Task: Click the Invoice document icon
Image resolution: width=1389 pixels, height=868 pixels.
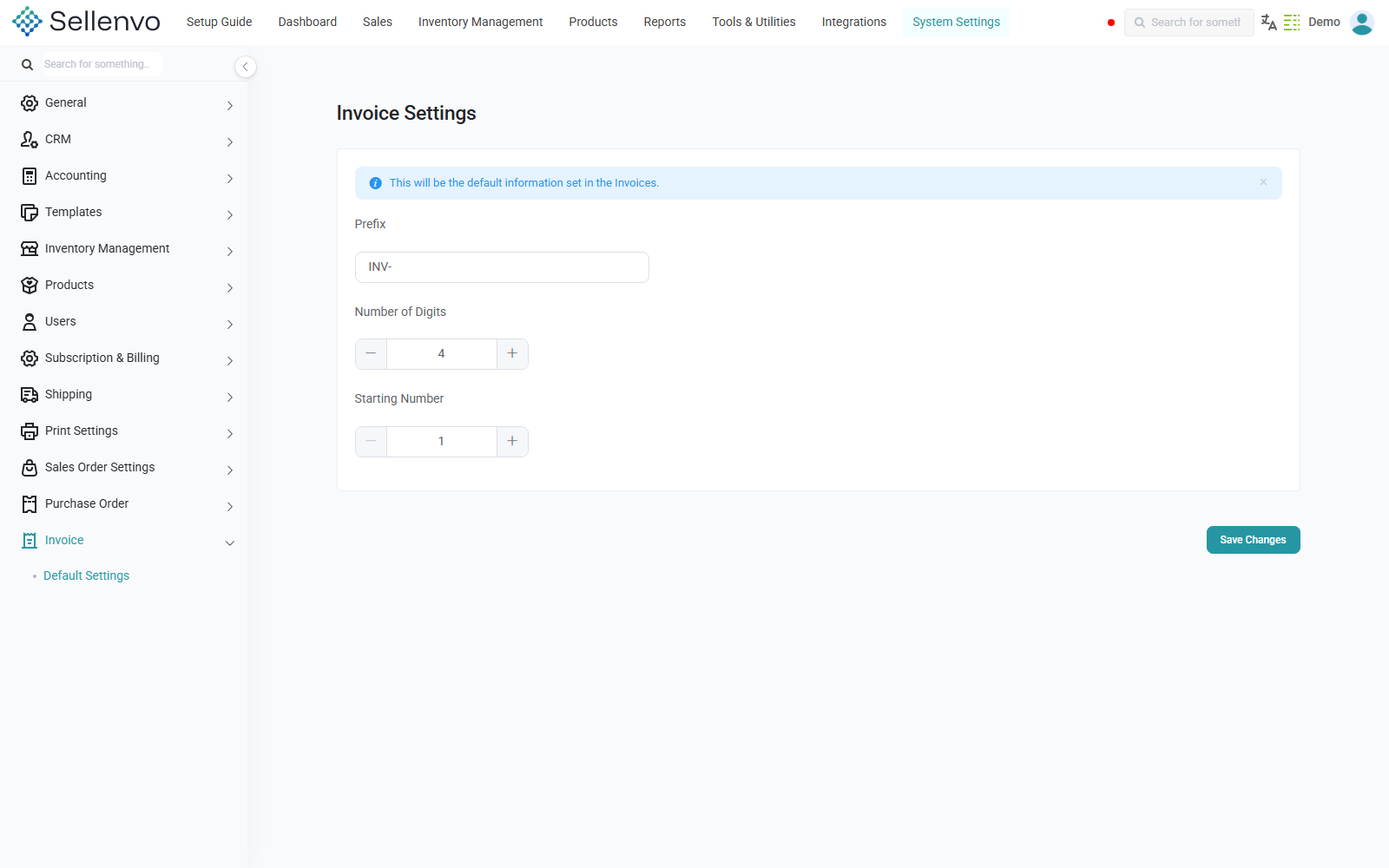Action: (30, 541)
